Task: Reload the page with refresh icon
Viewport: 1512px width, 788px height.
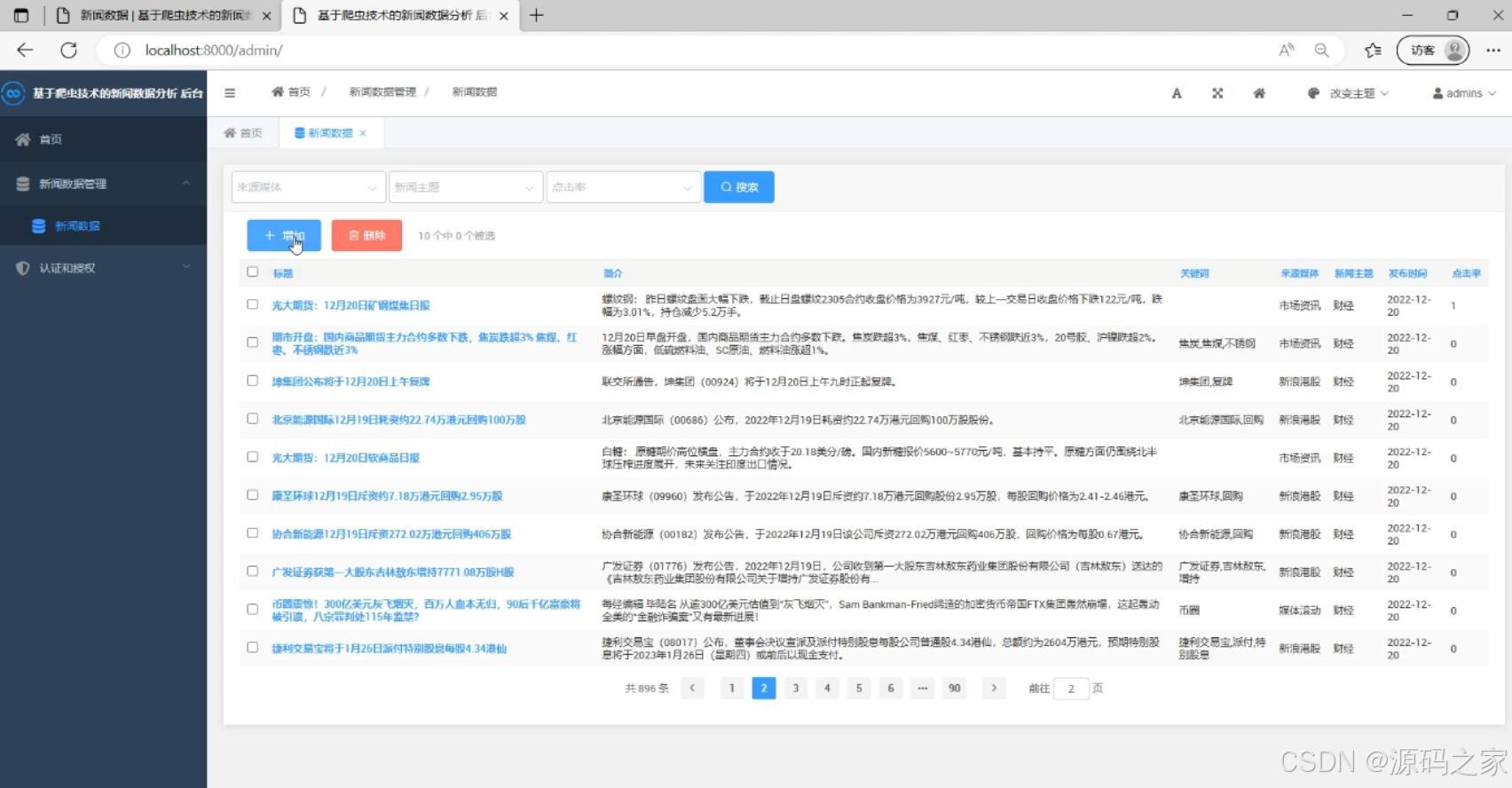Action: coord(68,51)
